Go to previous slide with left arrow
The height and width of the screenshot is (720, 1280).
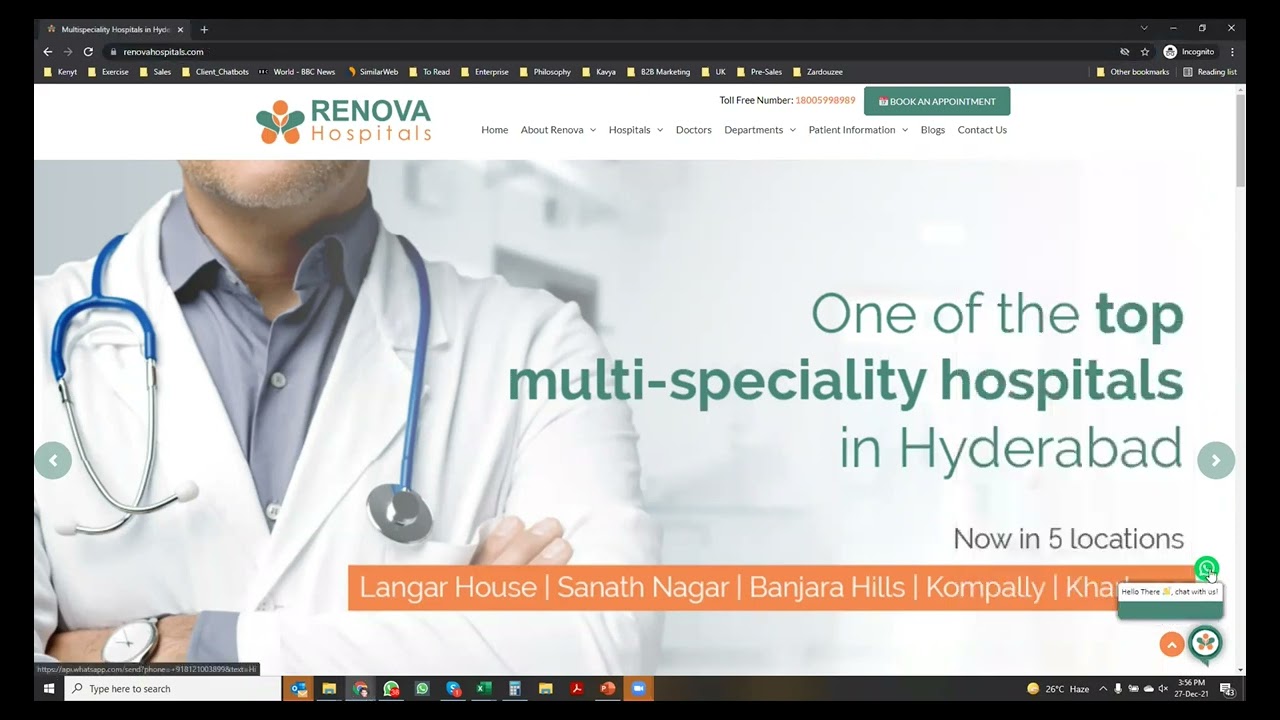click(53, 460)
